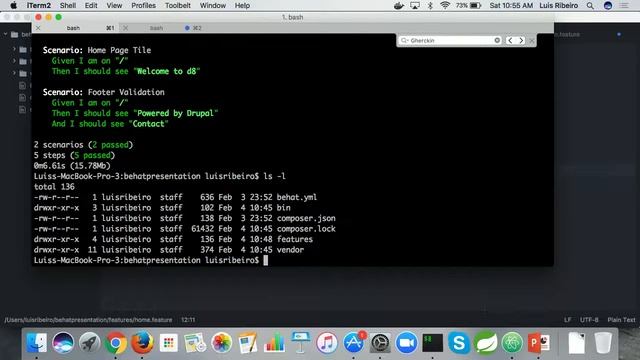640x360 pixels.
Task: Open System Preferences from the Dock
Action: pos(380,343)
